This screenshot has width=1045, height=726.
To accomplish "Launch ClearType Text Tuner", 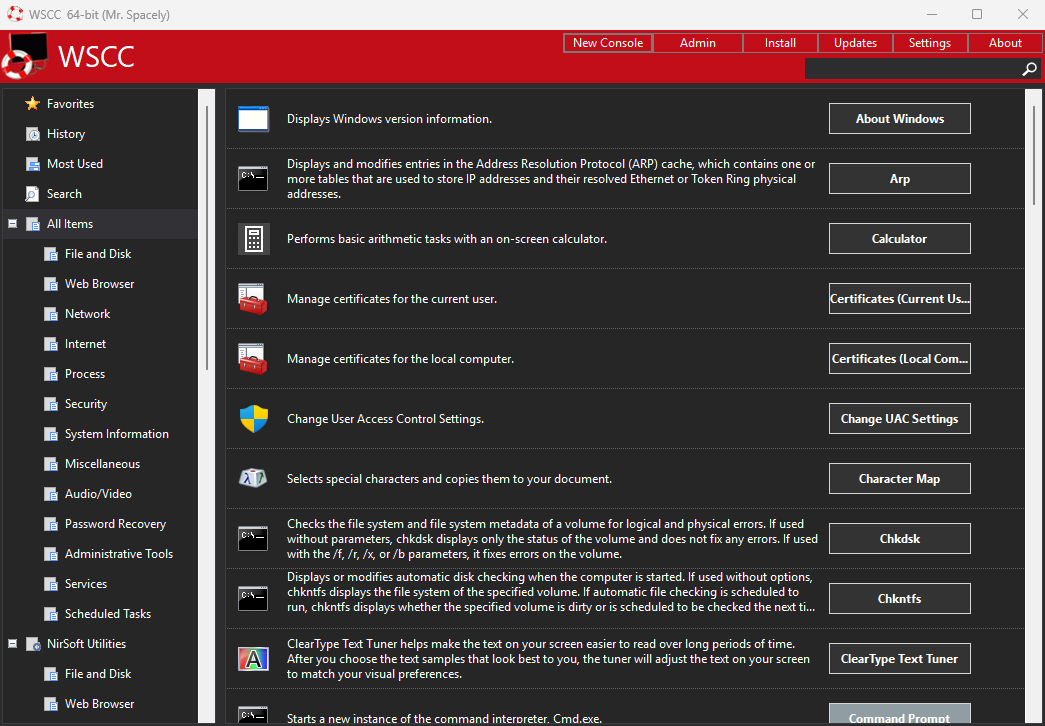I will [900, 659].
